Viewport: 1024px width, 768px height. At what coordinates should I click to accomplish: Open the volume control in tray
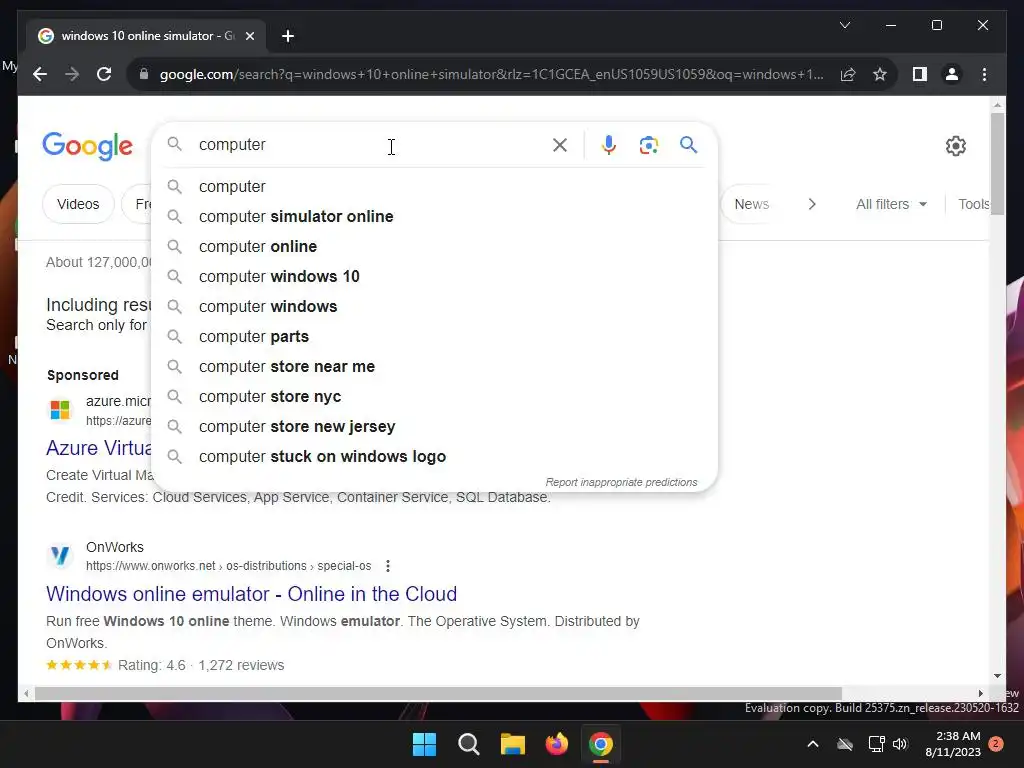[901, 744]
